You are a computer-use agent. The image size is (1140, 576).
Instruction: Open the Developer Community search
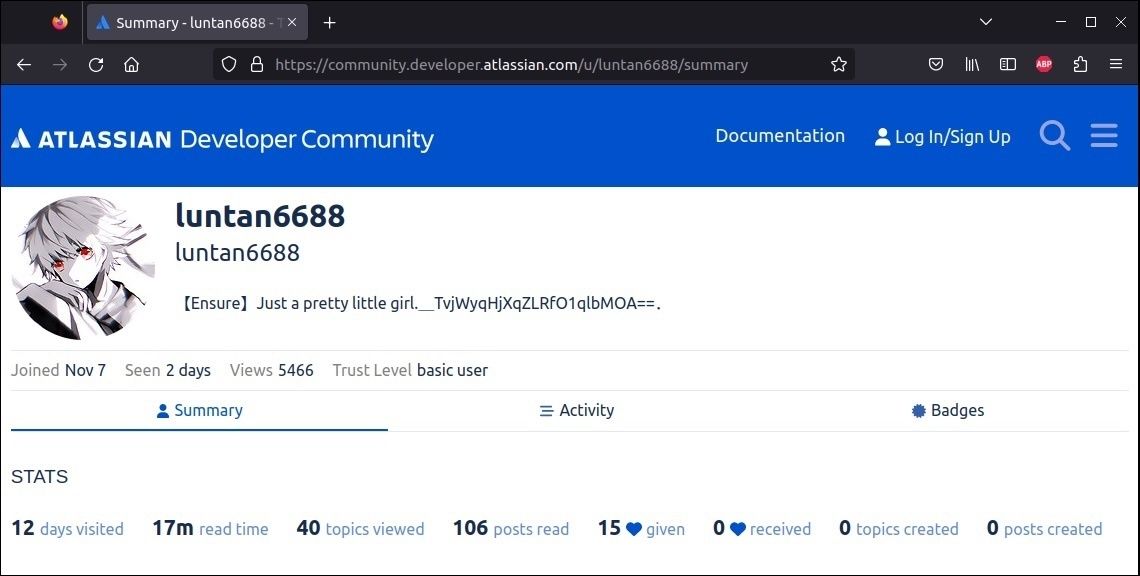tap(1054, 135)
